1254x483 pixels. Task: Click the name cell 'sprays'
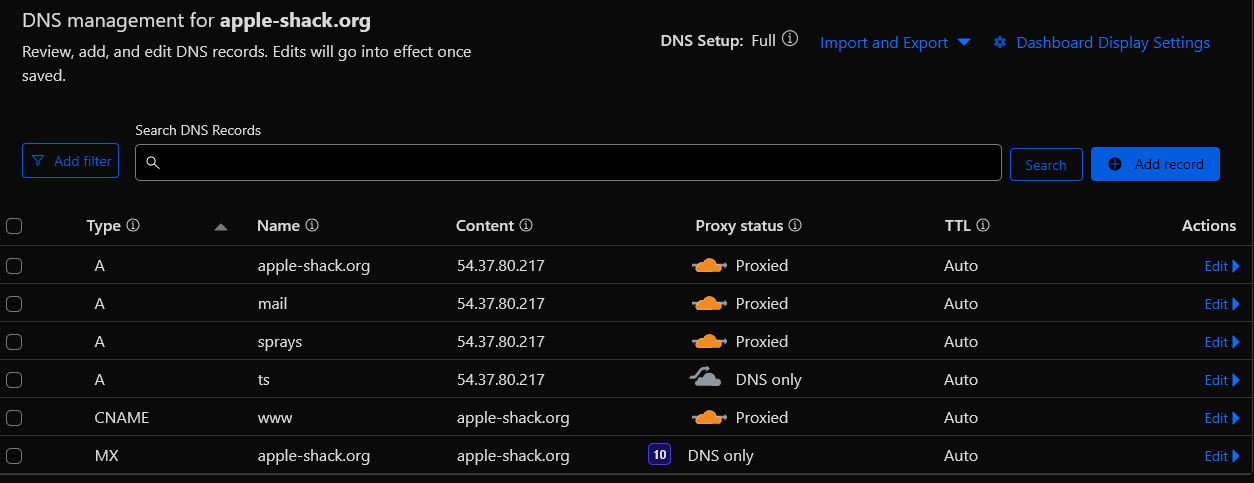pos(279,341)
